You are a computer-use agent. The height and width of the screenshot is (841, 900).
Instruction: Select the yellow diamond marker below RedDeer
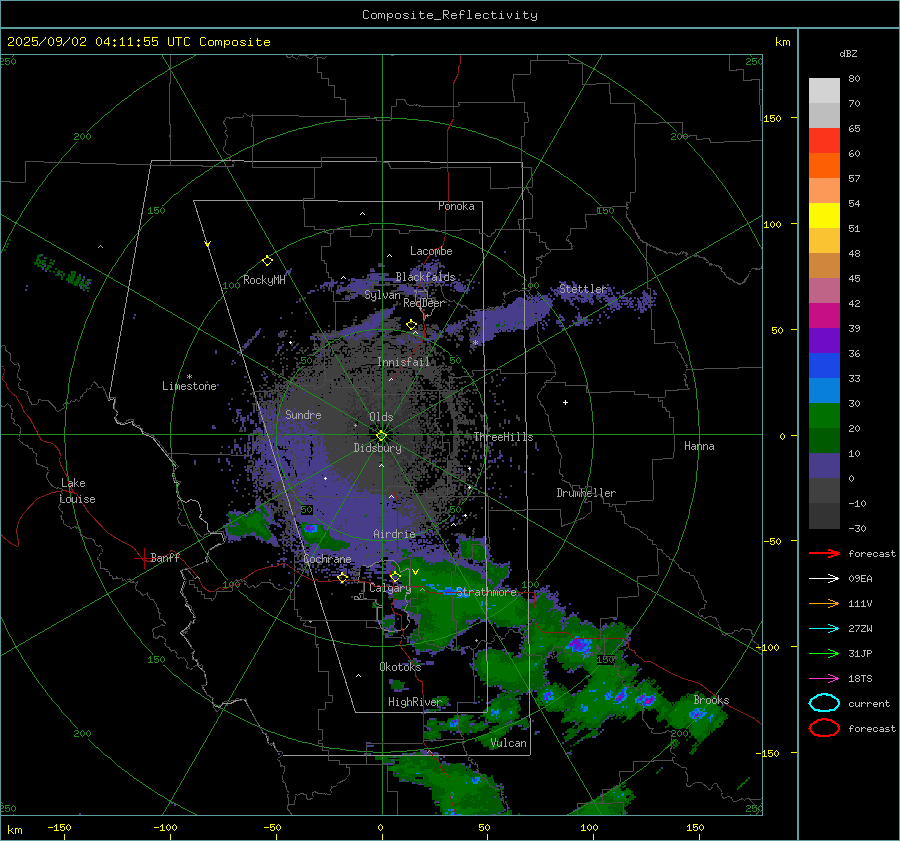(x=411, y=325)
